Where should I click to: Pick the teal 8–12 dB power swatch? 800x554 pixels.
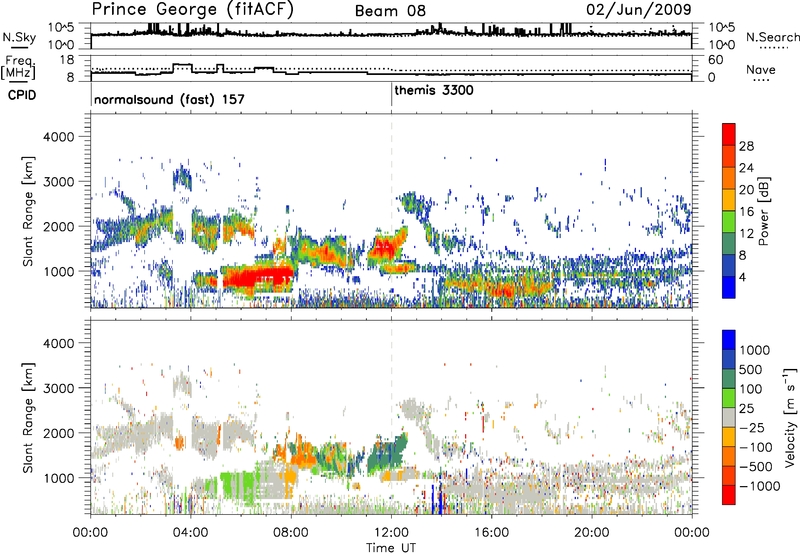click(x=729, y=243)
